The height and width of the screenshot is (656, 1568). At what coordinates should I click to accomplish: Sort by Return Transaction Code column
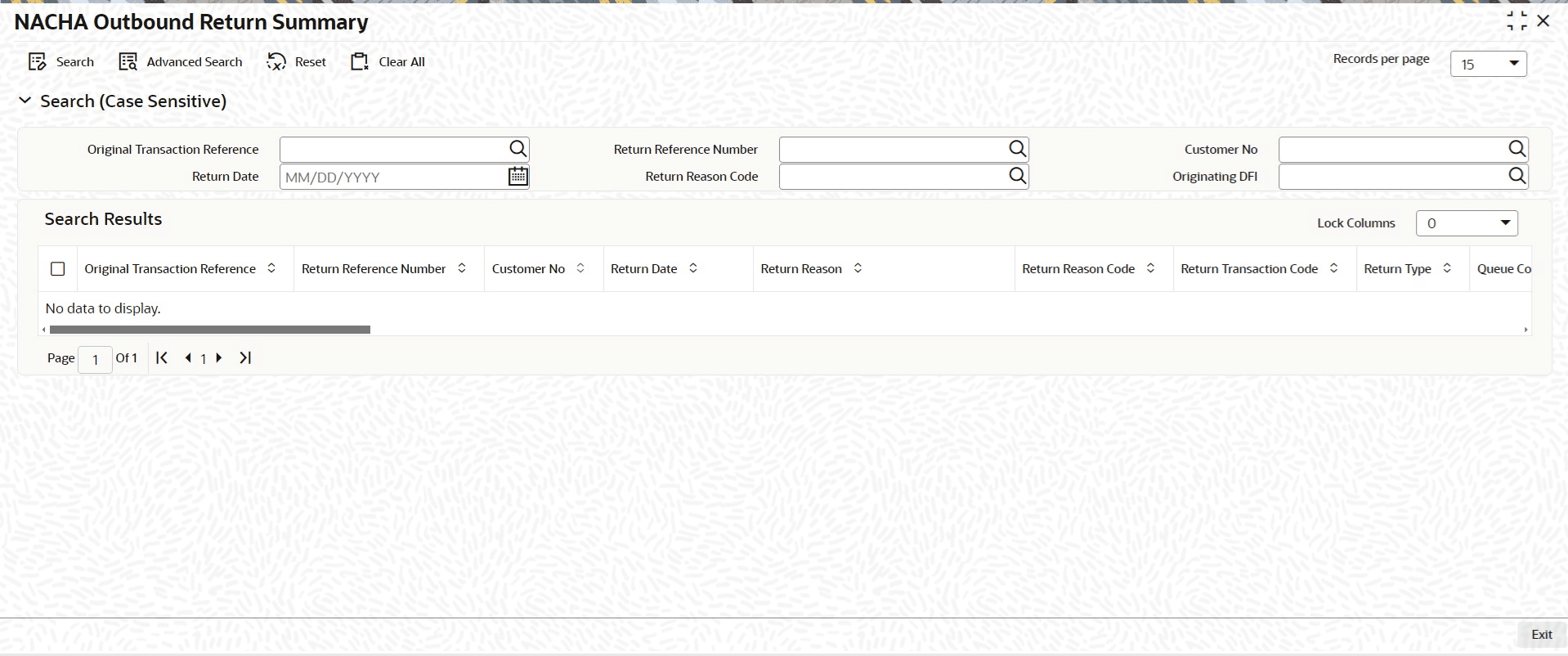[1333, 268]
